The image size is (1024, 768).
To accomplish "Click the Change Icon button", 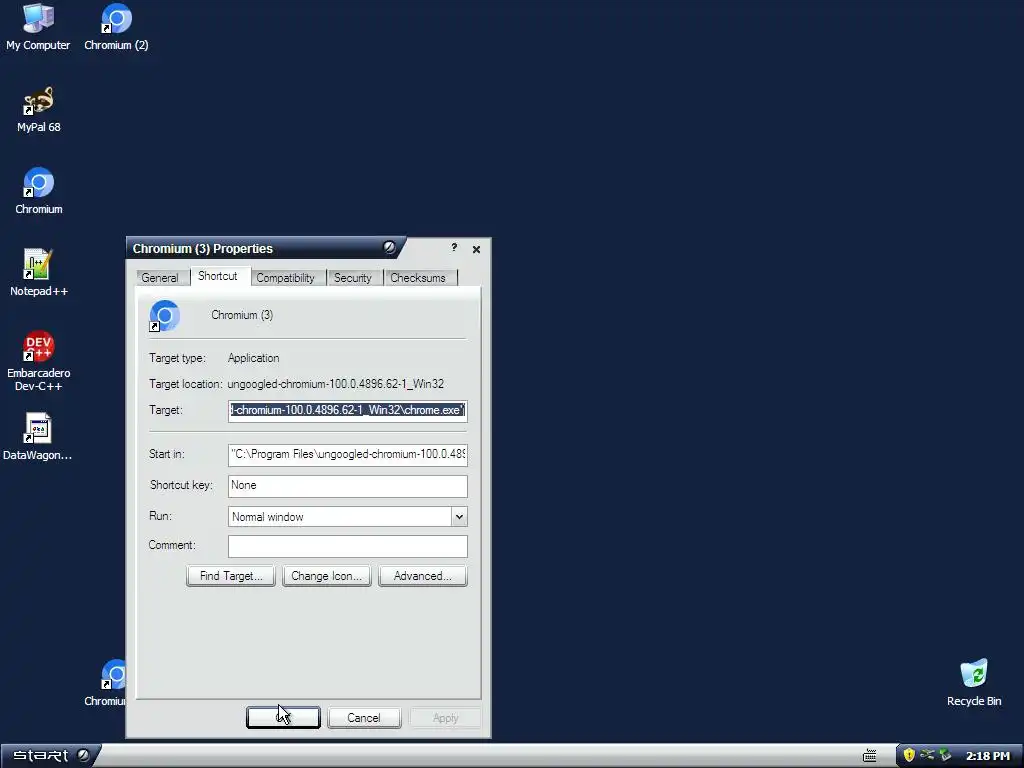I will 327,576.
